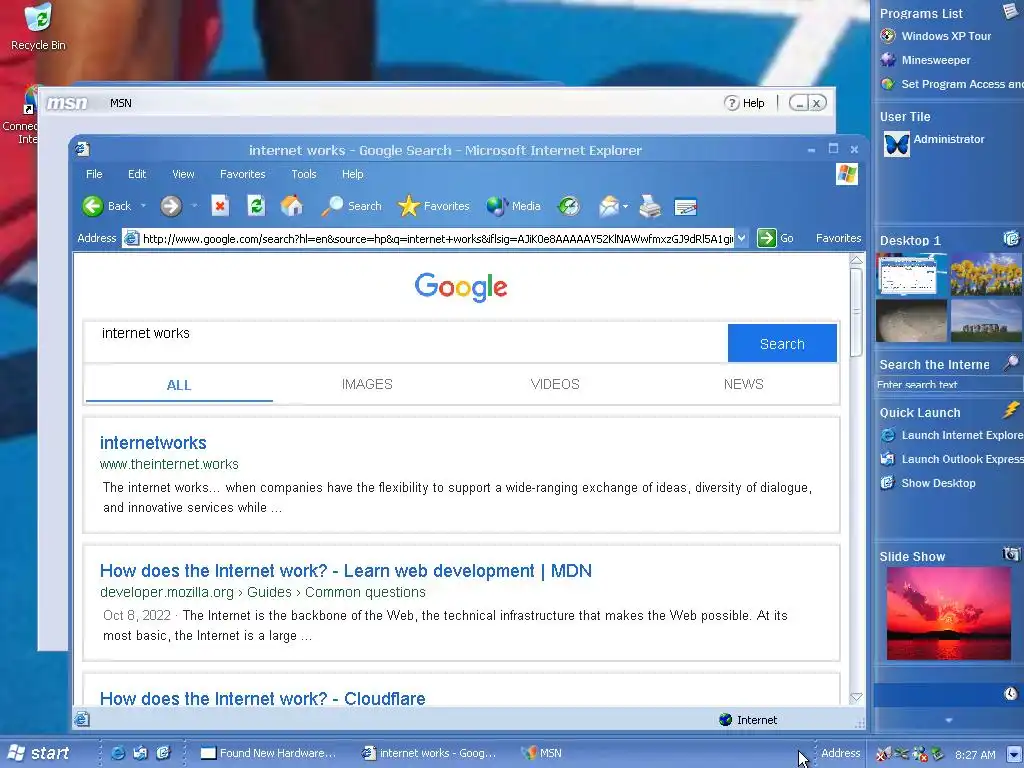Open the Start menu

pos(39,753)
